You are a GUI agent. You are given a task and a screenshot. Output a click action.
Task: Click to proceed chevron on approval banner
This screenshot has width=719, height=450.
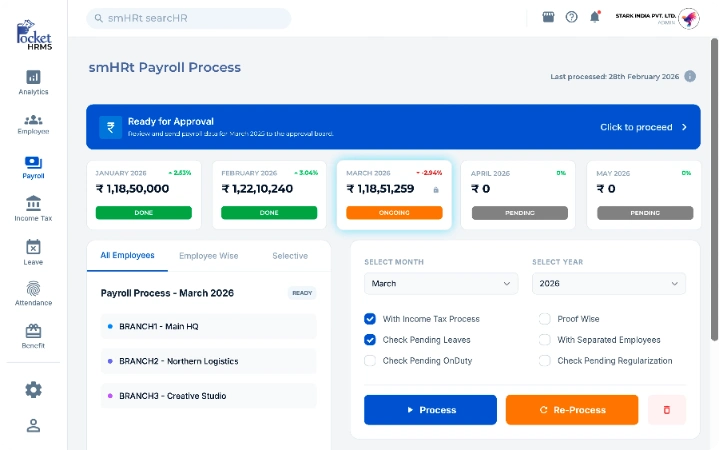point(684,127)
